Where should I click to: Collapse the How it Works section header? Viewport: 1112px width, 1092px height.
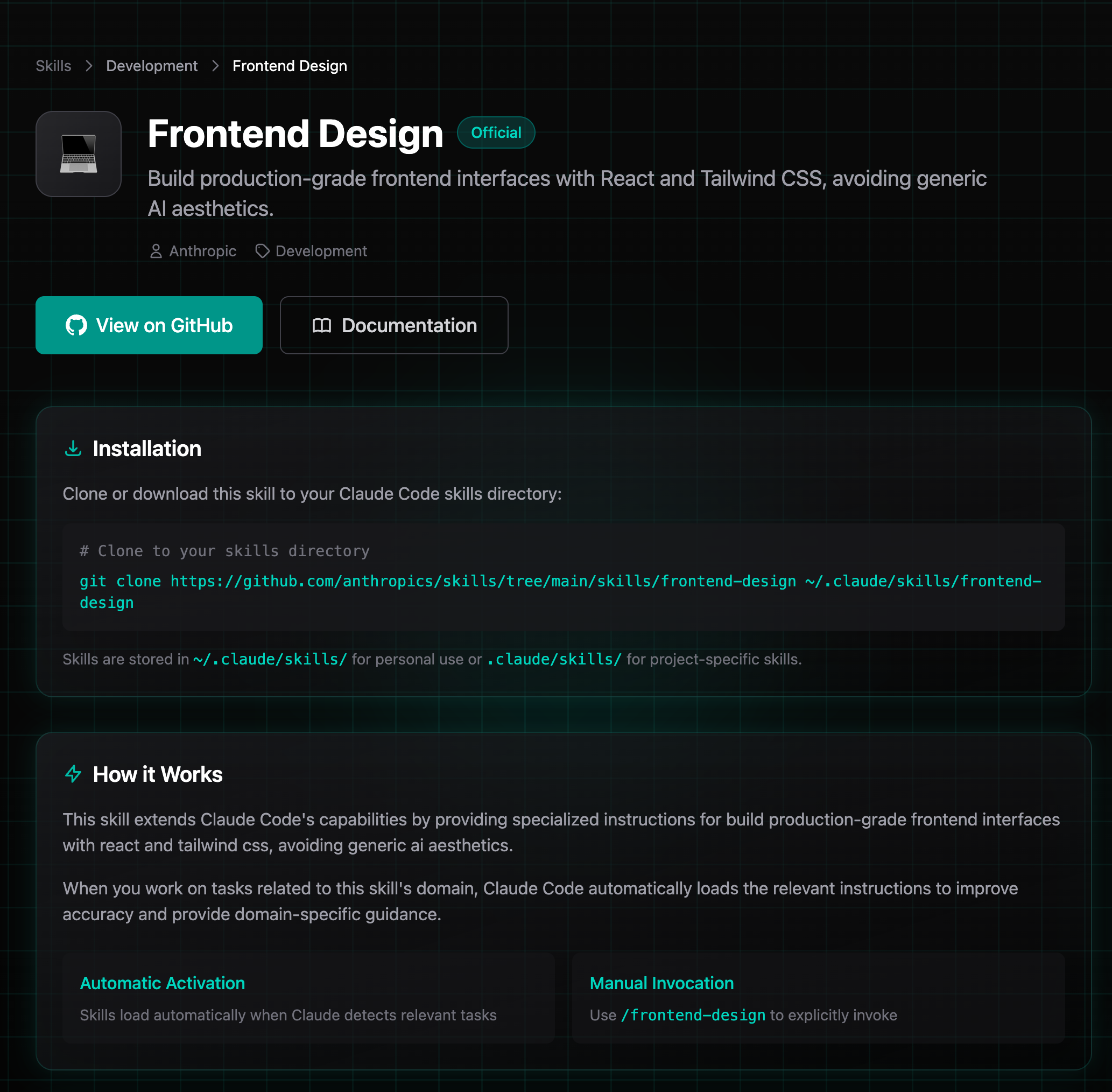(158, 774)
